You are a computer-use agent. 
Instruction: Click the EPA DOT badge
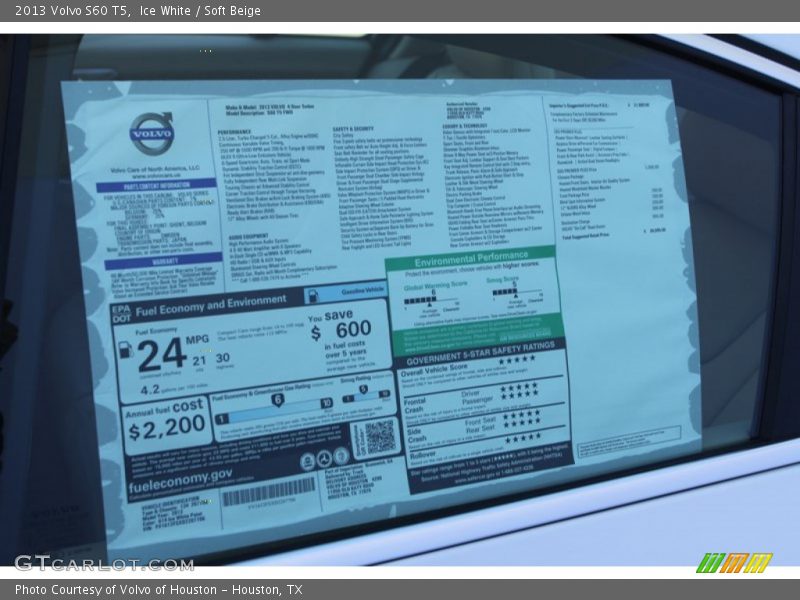pyautogui.click(x=121, y=314)
